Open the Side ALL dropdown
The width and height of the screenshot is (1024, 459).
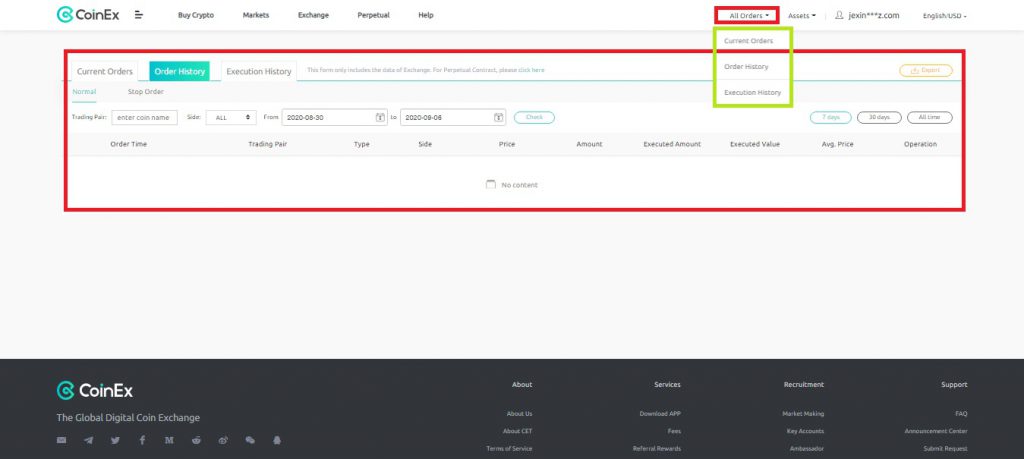pyautogui.click(x=231, y=118)
